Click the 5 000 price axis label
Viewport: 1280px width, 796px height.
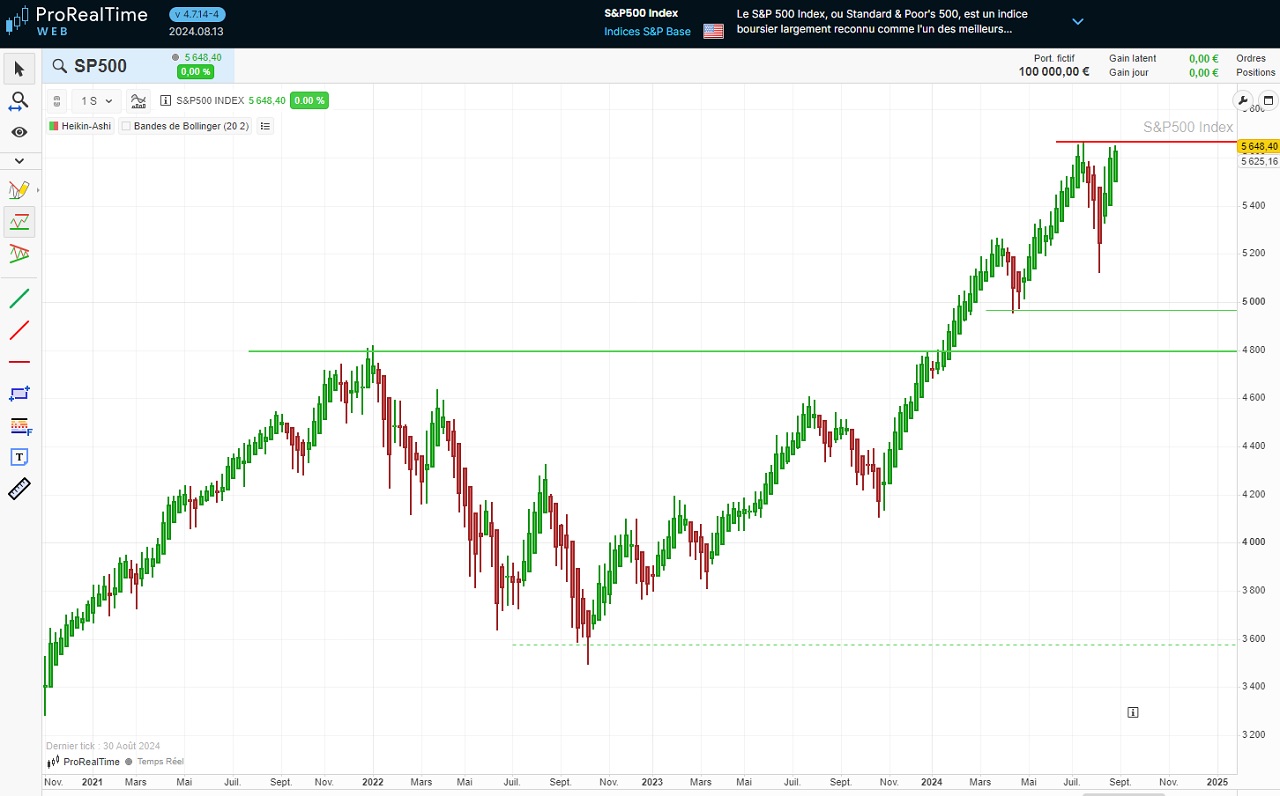pos(1252,301)
